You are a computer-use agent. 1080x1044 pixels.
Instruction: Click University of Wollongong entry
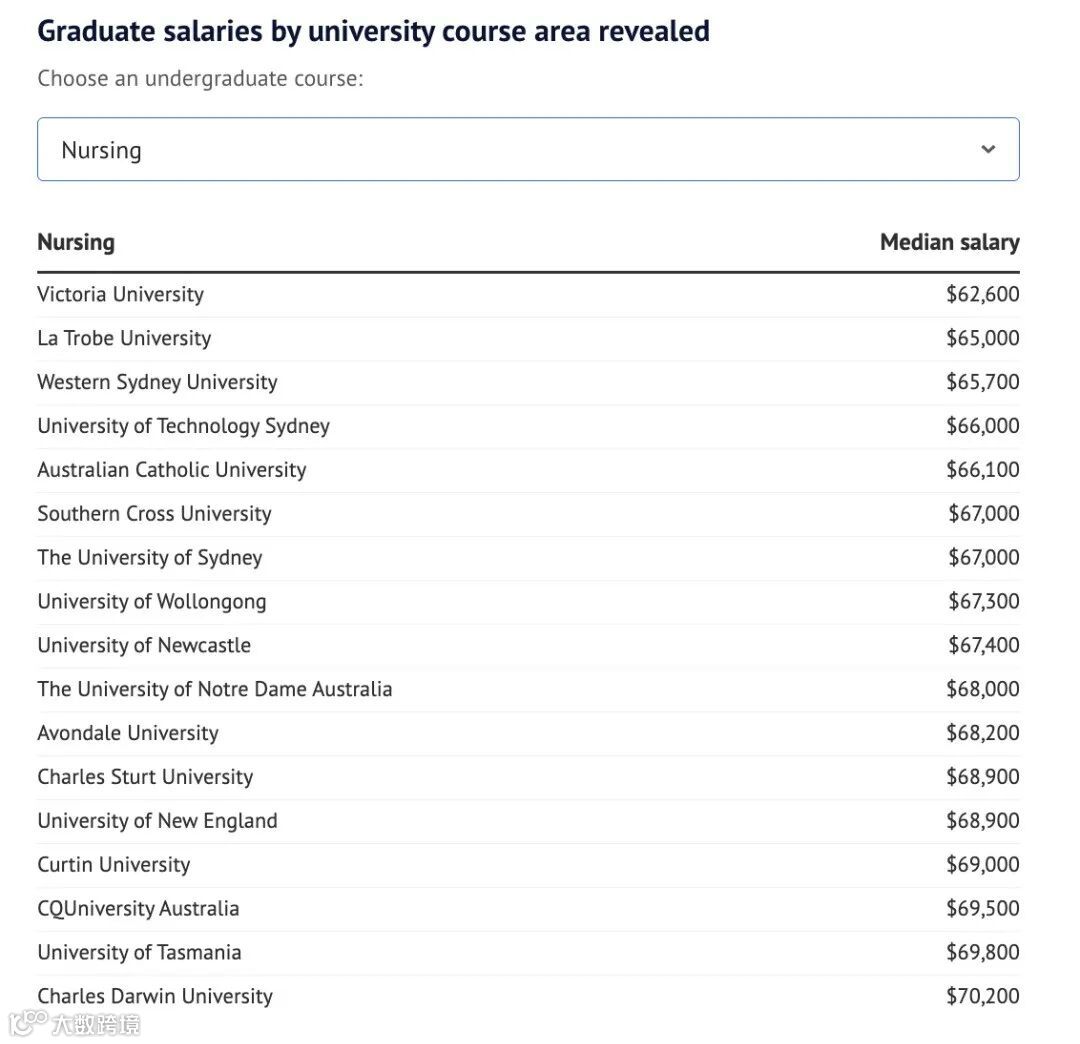coord(151,602)
